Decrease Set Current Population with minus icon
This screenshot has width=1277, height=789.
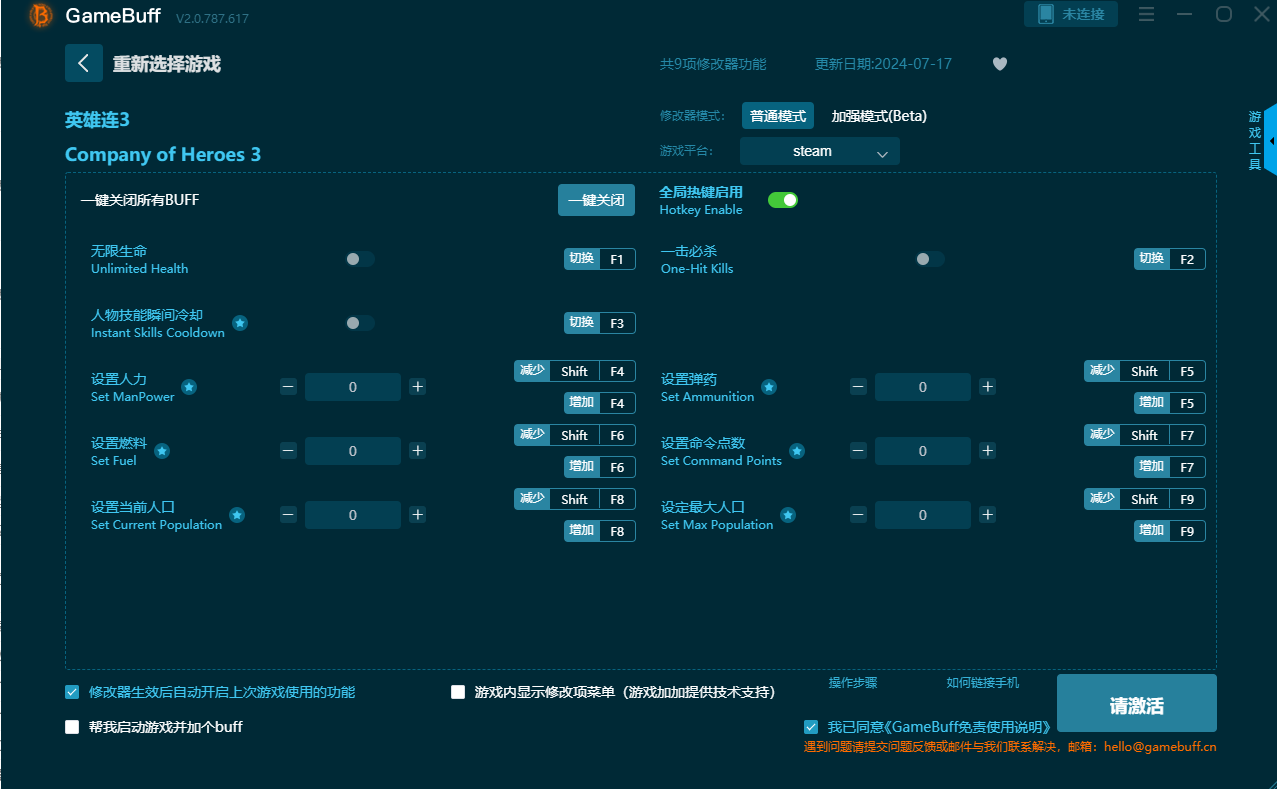tap(288, 515)
